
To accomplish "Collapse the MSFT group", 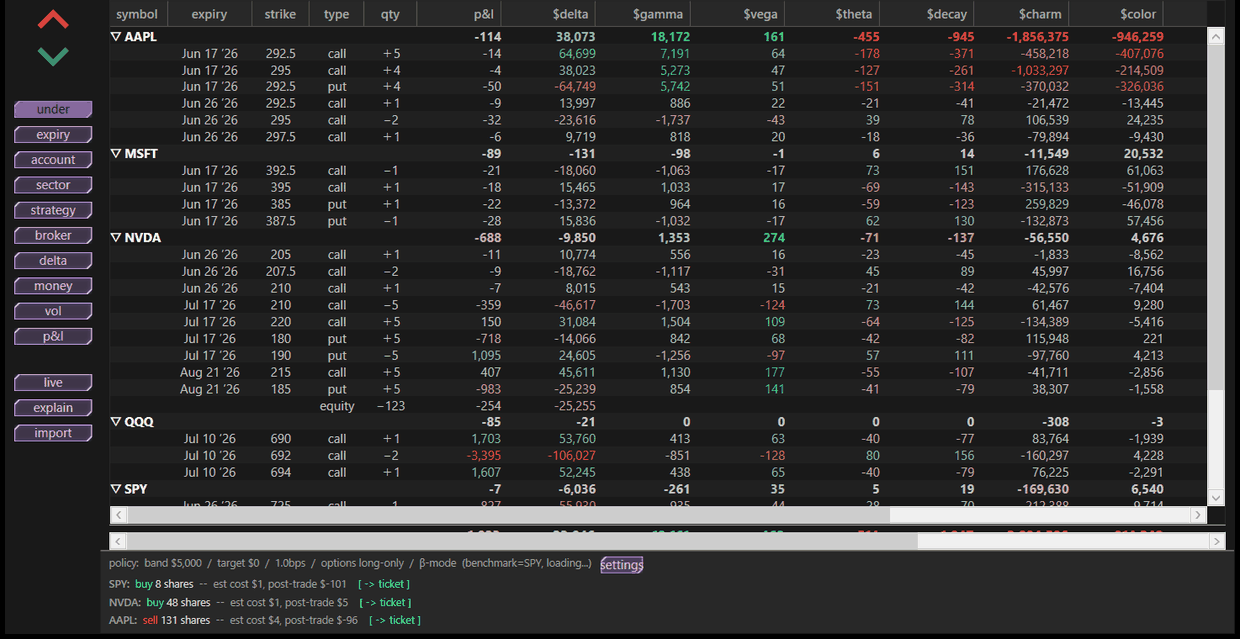I will [x=116, y=154].
